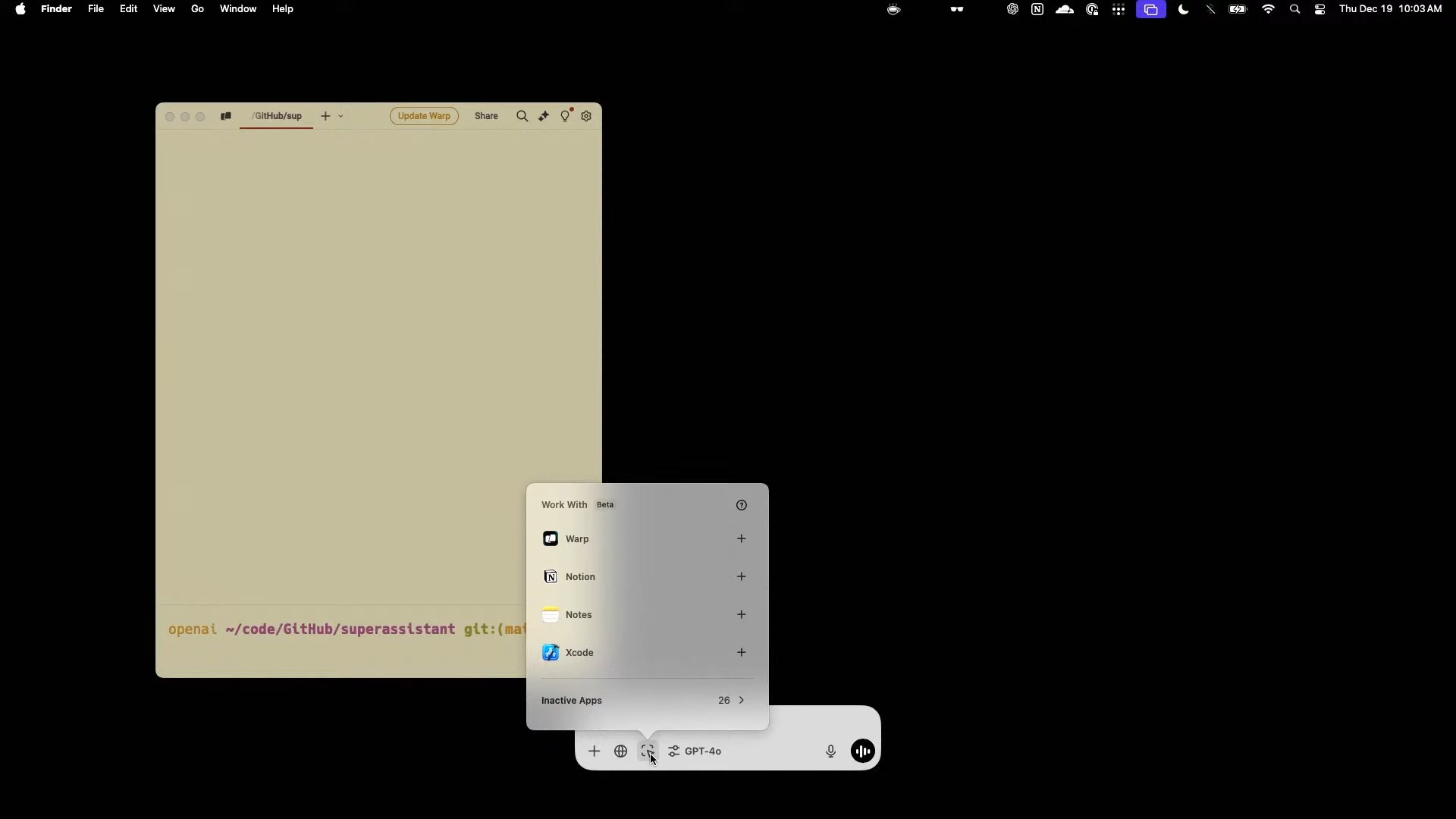The image size is (1456, 819).
Task: Open Warp settings gear icon
Action: click(586, 116)
